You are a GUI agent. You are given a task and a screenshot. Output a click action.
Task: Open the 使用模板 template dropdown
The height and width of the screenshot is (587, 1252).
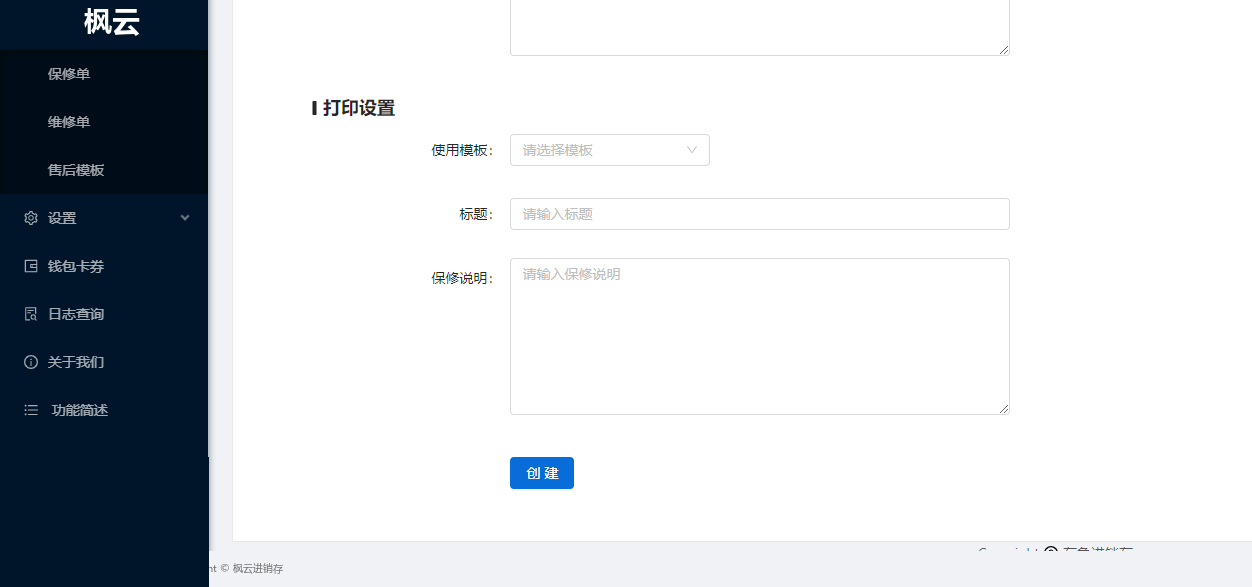(x=610, y=150)
